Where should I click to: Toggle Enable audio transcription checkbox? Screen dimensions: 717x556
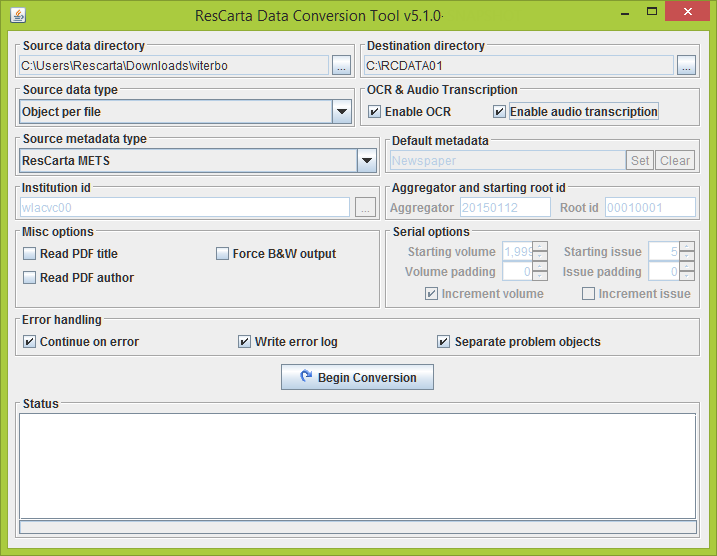(499, 112)
